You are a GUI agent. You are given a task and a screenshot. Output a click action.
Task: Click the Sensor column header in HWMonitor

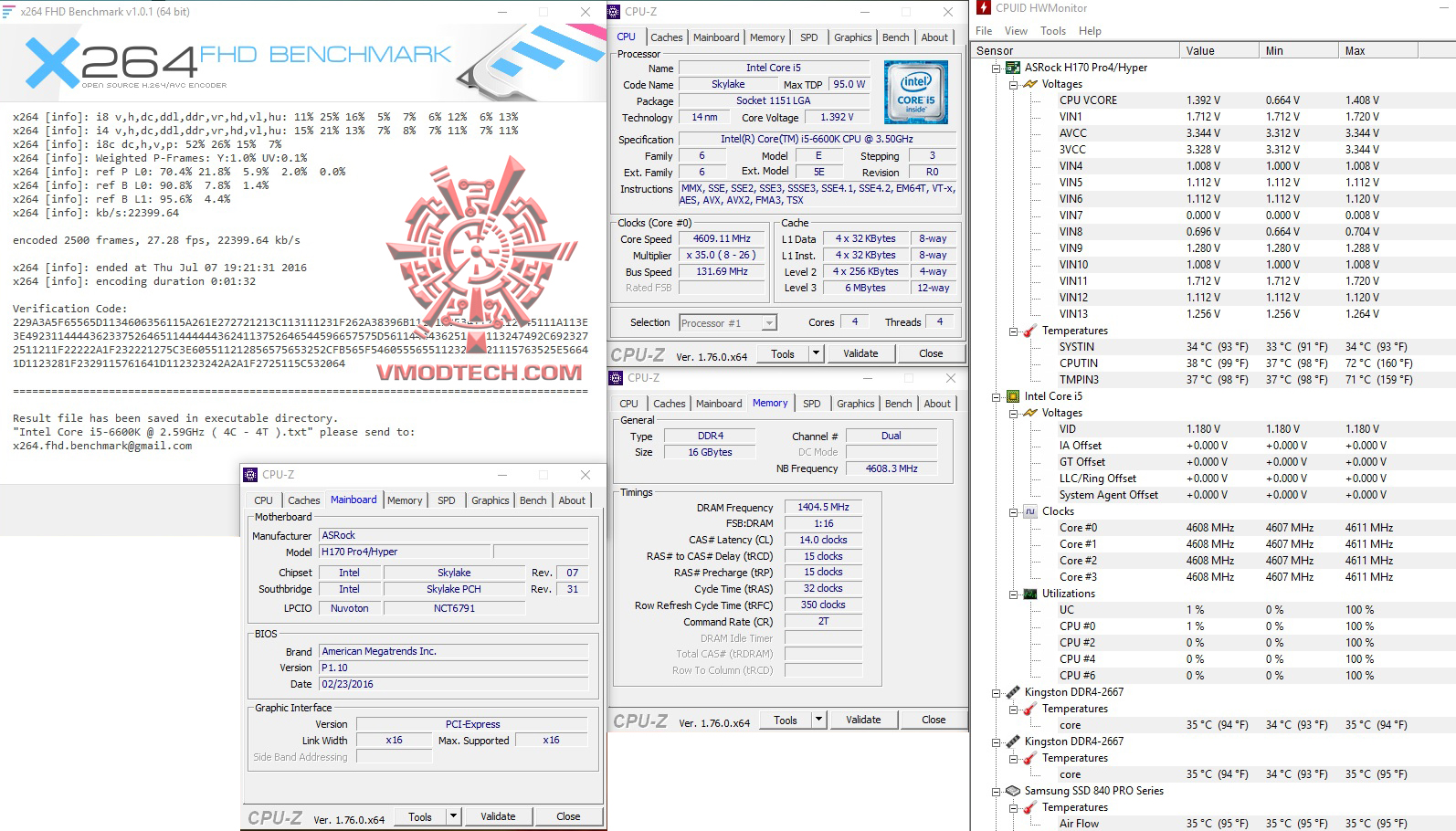[x=1075, y=51]
